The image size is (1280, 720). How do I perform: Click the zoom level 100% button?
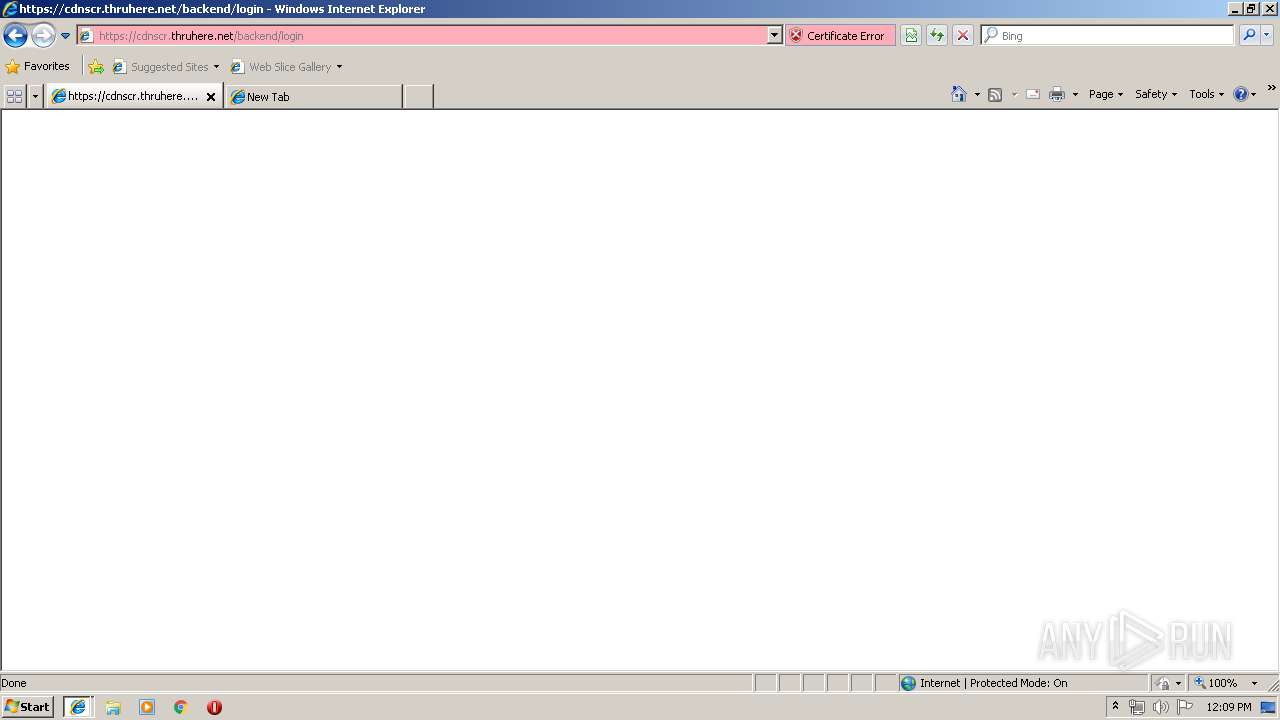click(1215, 683)
